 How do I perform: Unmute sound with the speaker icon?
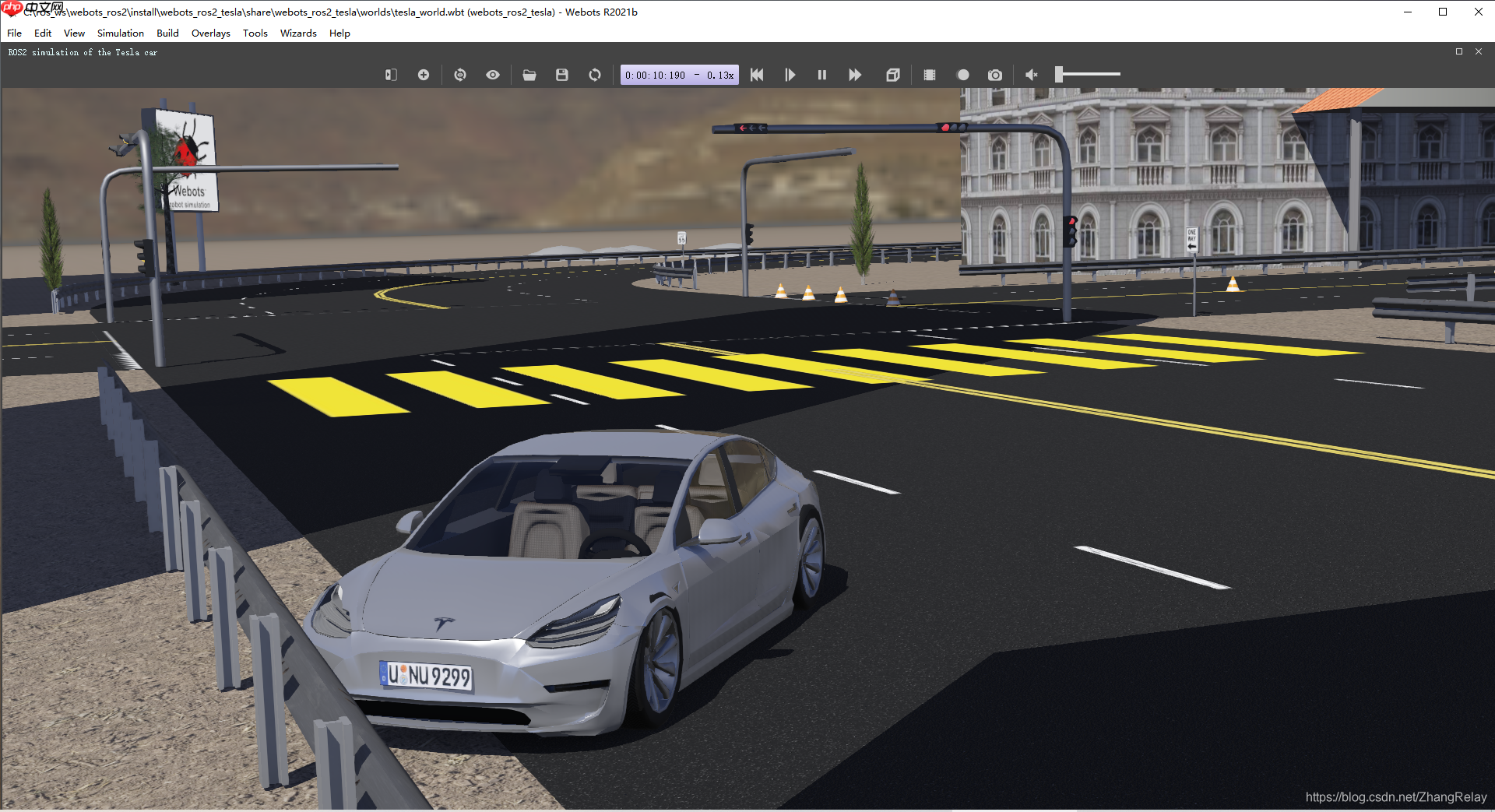pyautogui.click(x=1032, y=75)
